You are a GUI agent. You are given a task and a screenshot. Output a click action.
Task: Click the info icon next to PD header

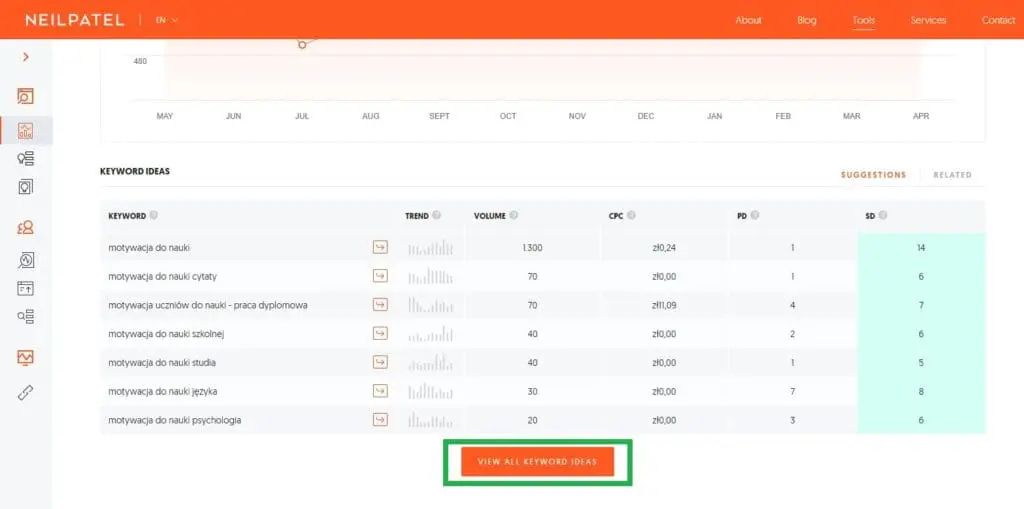[x=754, y=215]
